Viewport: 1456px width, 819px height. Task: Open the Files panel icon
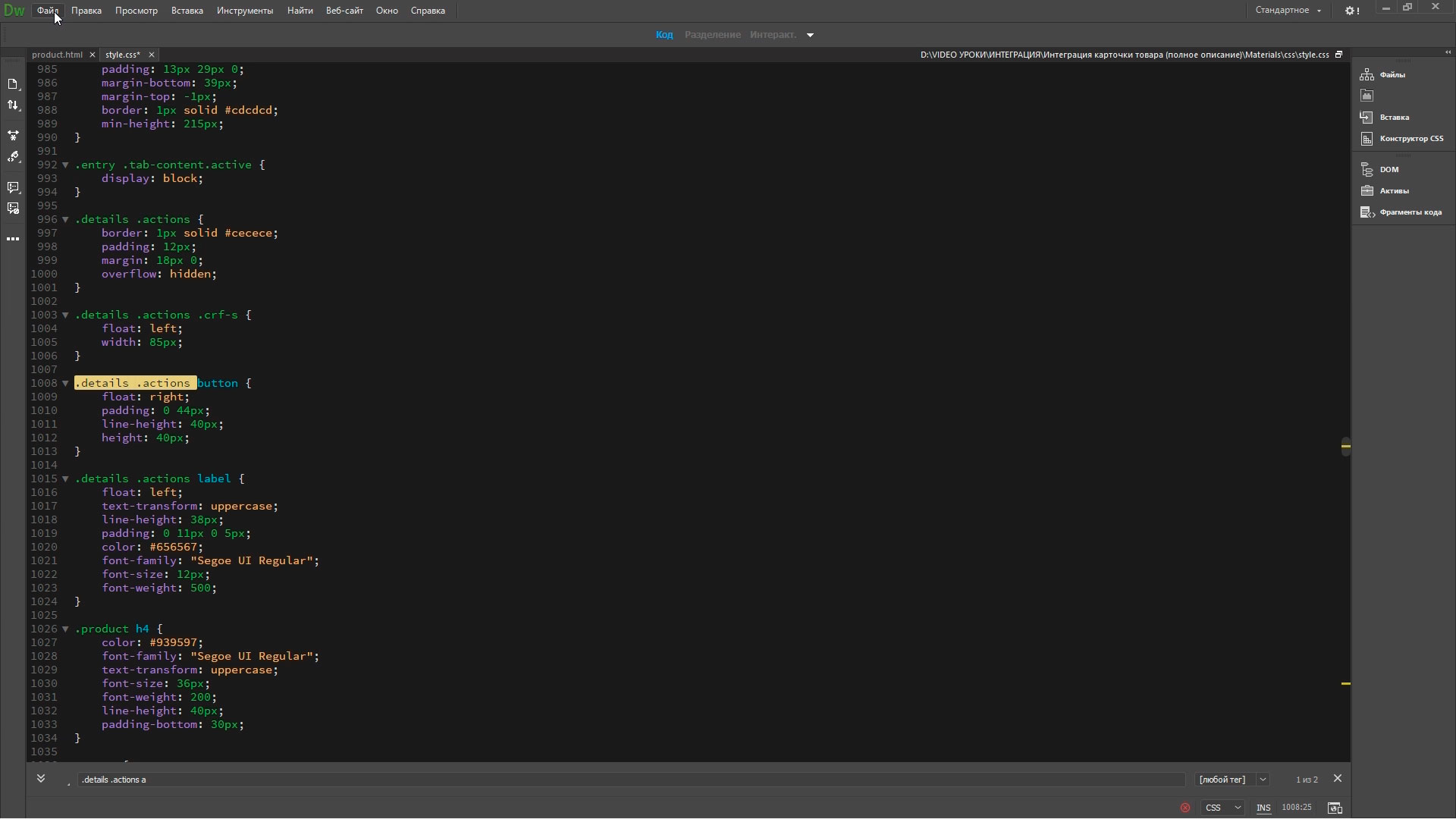click(1367, 74)
